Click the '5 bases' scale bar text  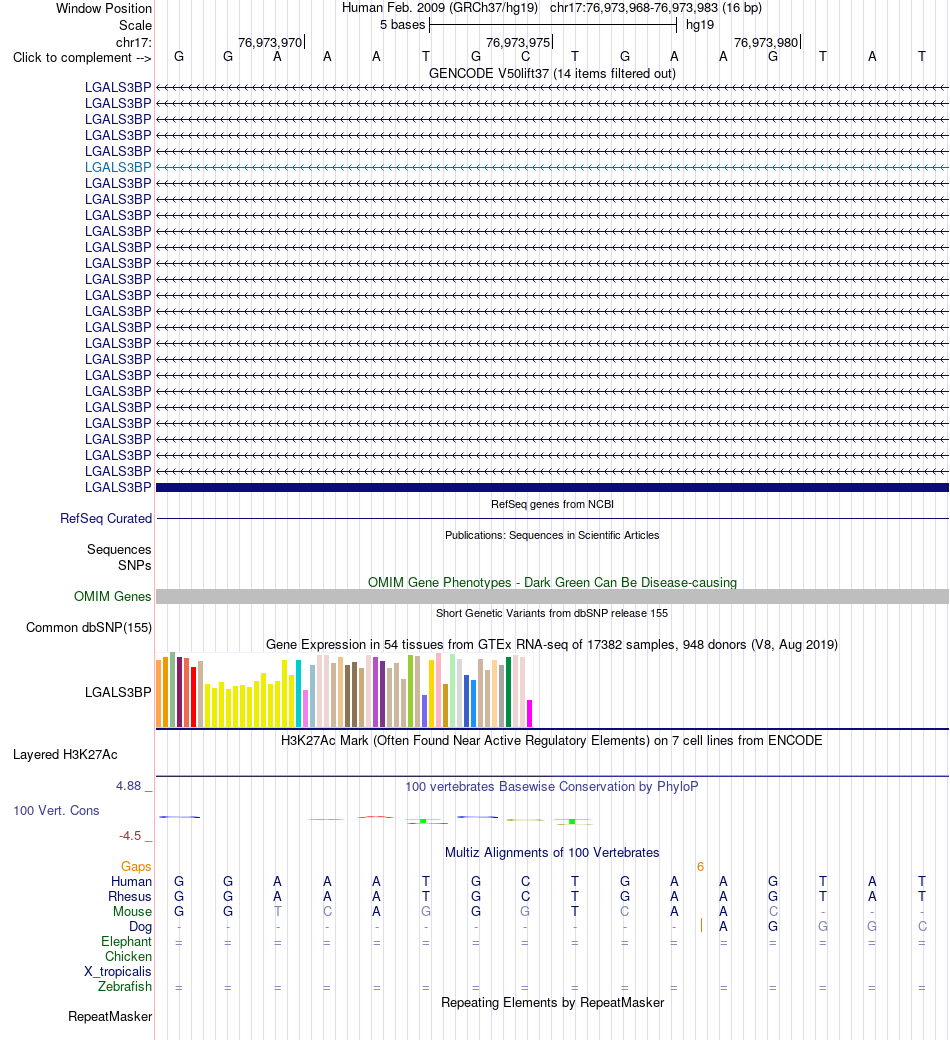coord(403,25)
